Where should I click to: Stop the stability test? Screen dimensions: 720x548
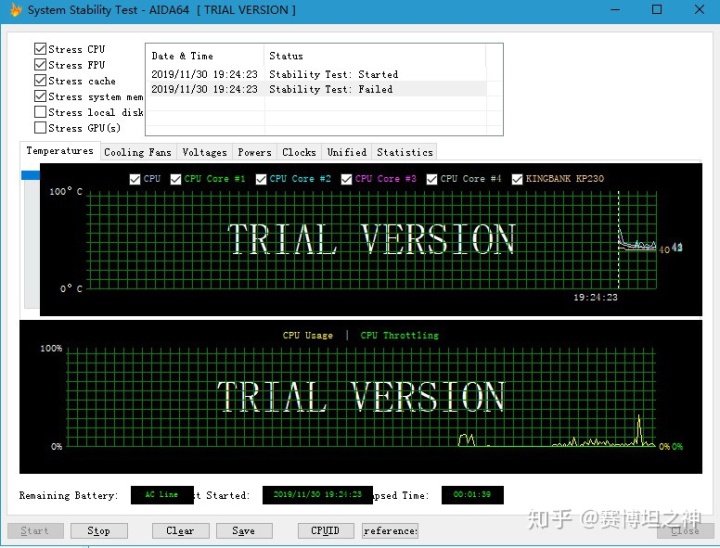point(99,531)
